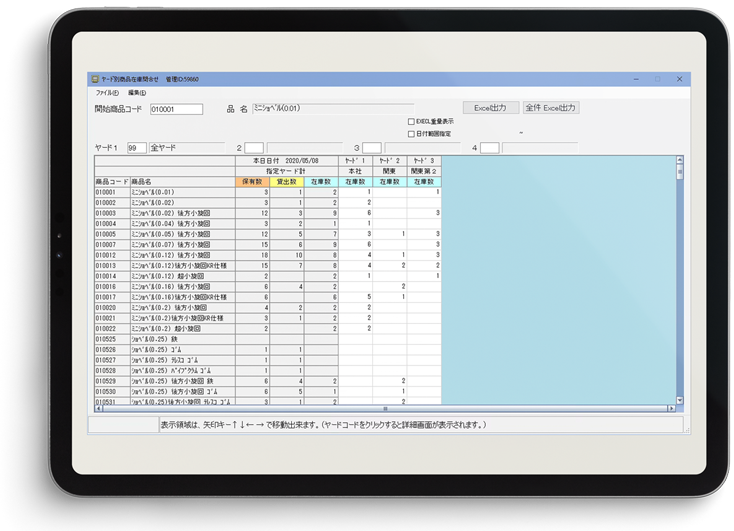Click the app icon in the title bar
Image resolution: width=734 pixels, height=531 pixels.
[95, 79]
